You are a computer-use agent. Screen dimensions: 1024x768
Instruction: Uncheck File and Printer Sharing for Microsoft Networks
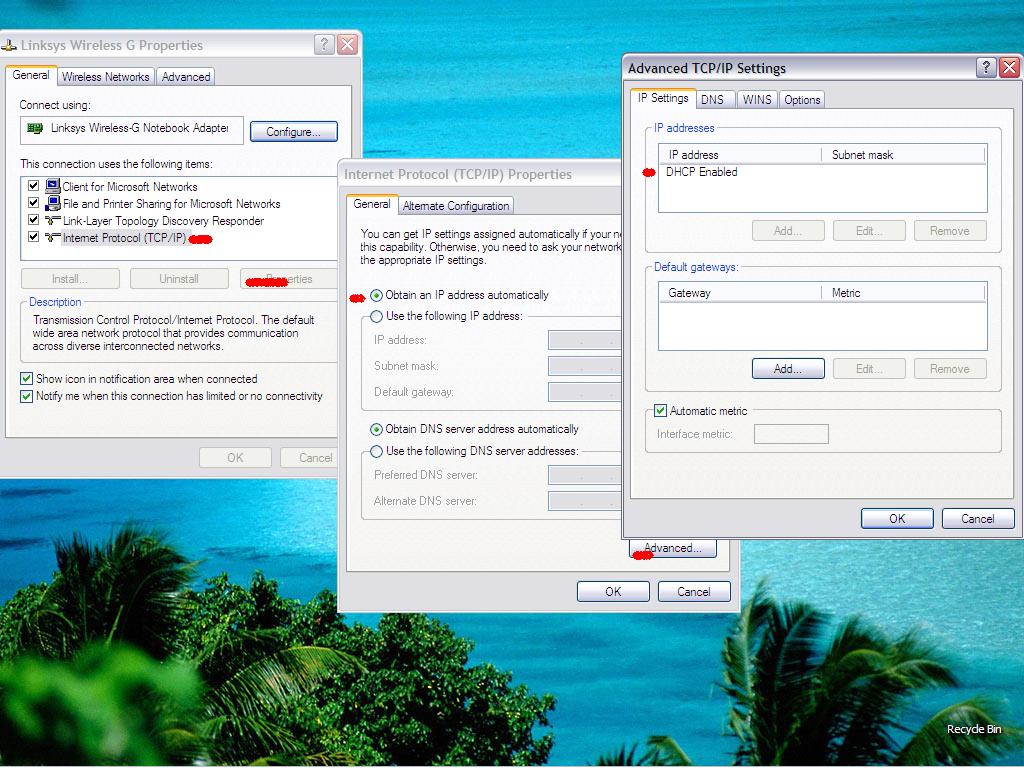click(x=33, y=202)
